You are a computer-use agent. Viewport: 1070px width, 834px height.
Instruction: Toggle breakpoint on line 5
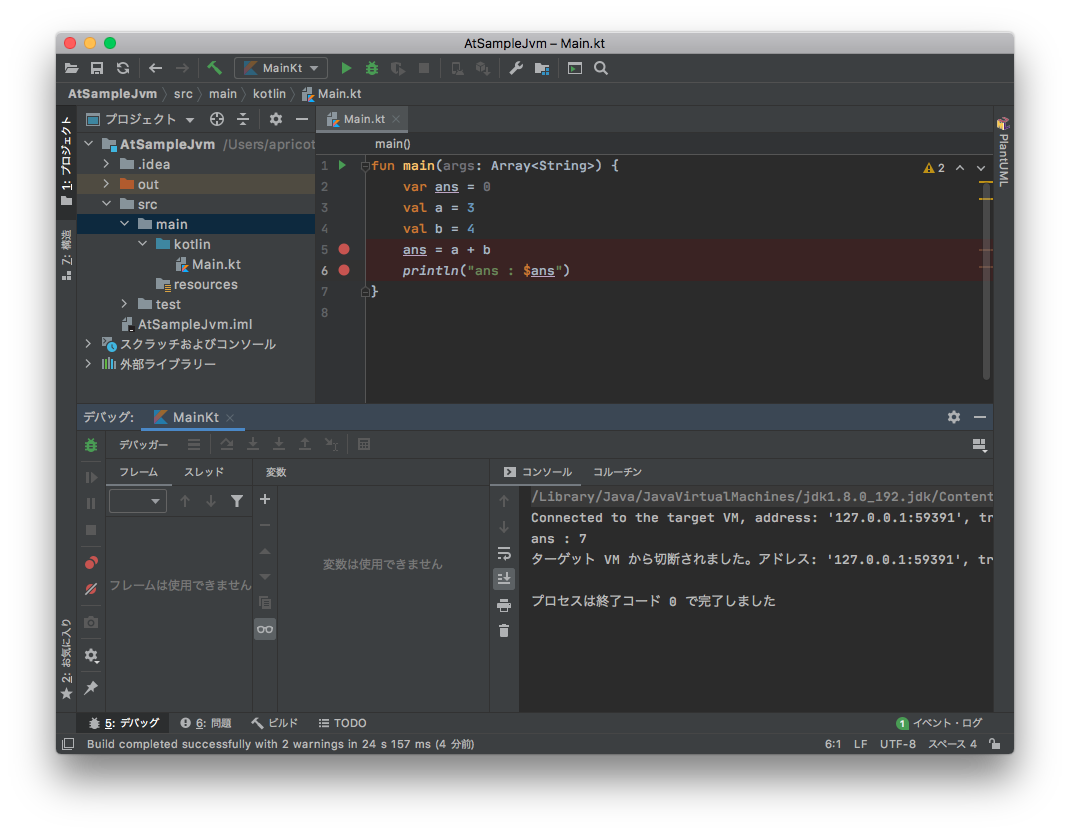[x=344, y=249]
